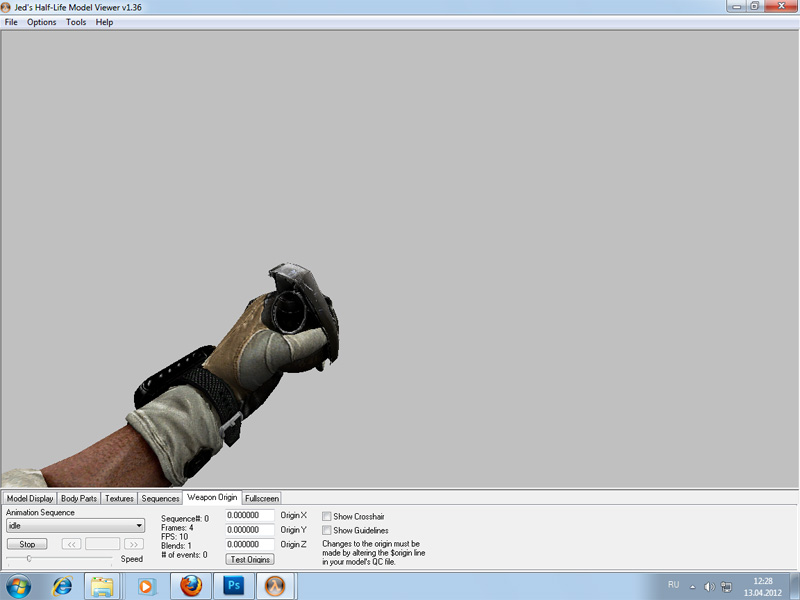800x600 pixels.
Task: Switch to the Body Parts tab
Action: point(79,498)
